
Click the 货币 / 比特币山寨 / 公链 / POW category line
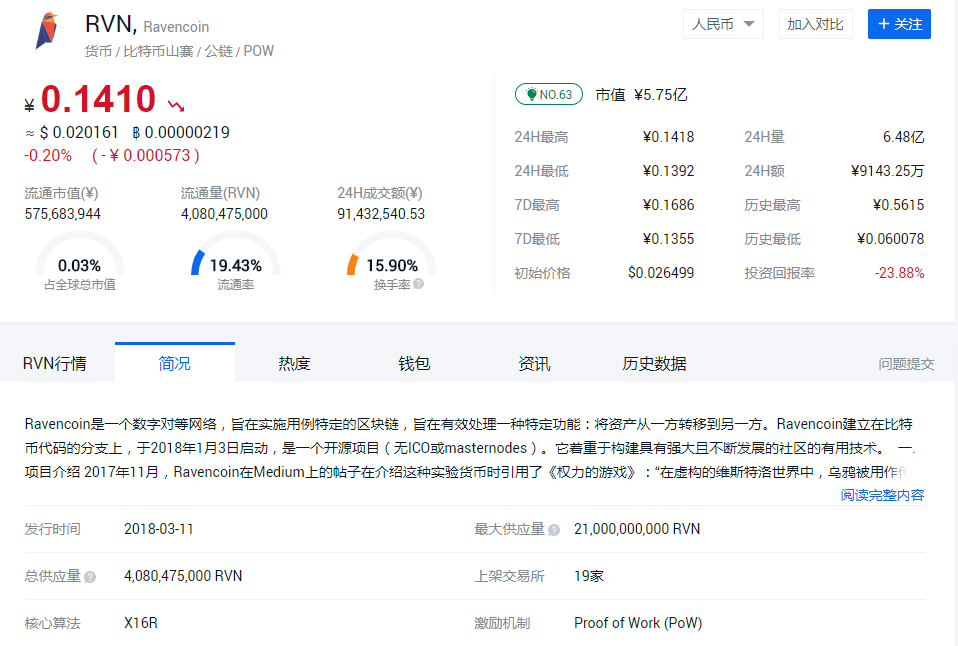pyautogui.click(x=179, y=51)
